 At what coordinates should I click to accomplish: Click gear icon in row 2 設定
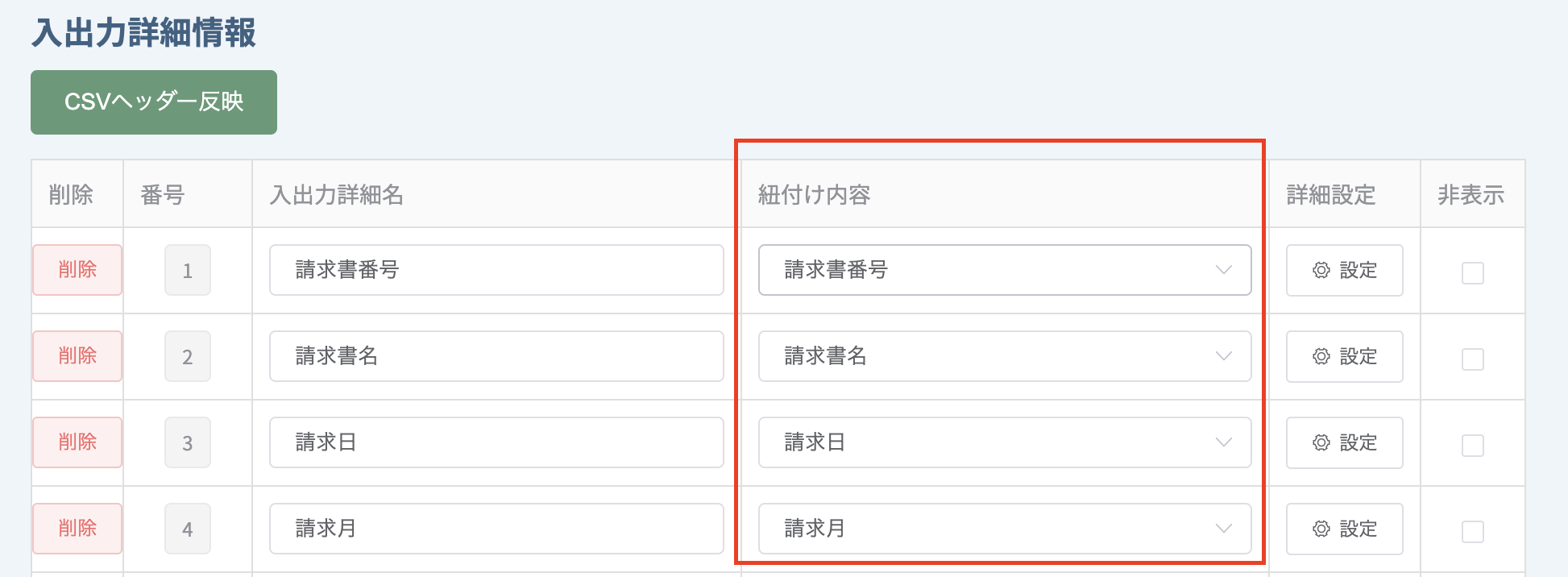pyautogui.click(x=1321, y=356)
